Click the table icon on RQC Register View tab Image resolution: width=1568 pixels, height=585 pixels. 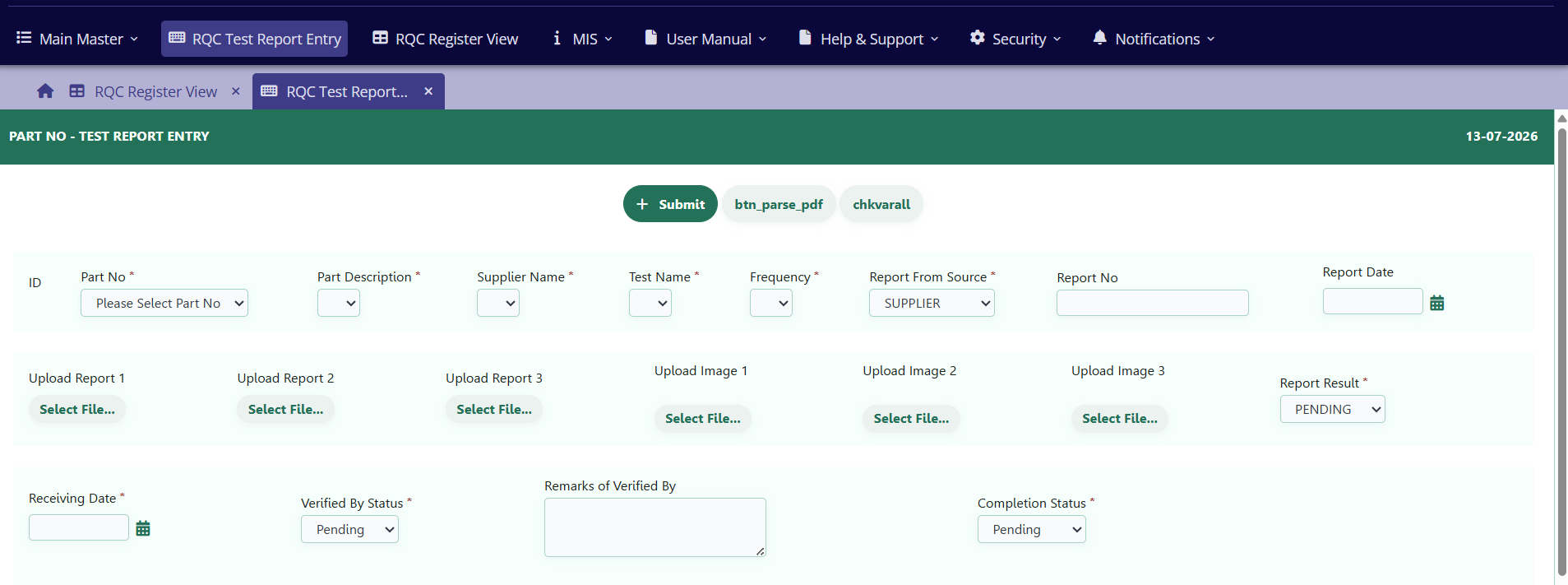(76, 91)
